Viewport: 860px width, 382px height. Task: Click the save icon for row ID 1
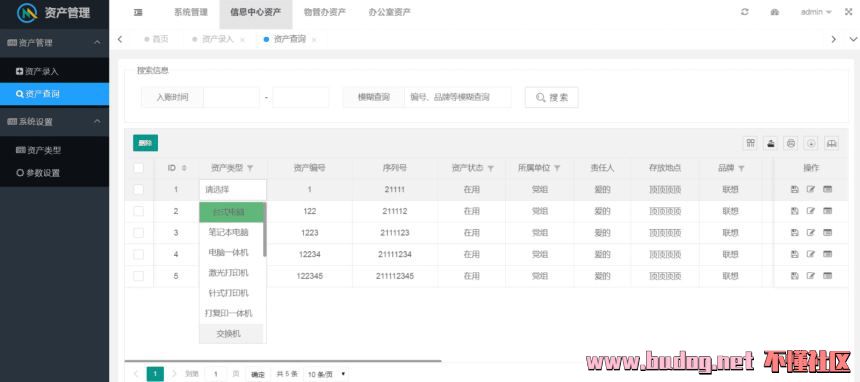pyautogui.click(x=794, y=189)
